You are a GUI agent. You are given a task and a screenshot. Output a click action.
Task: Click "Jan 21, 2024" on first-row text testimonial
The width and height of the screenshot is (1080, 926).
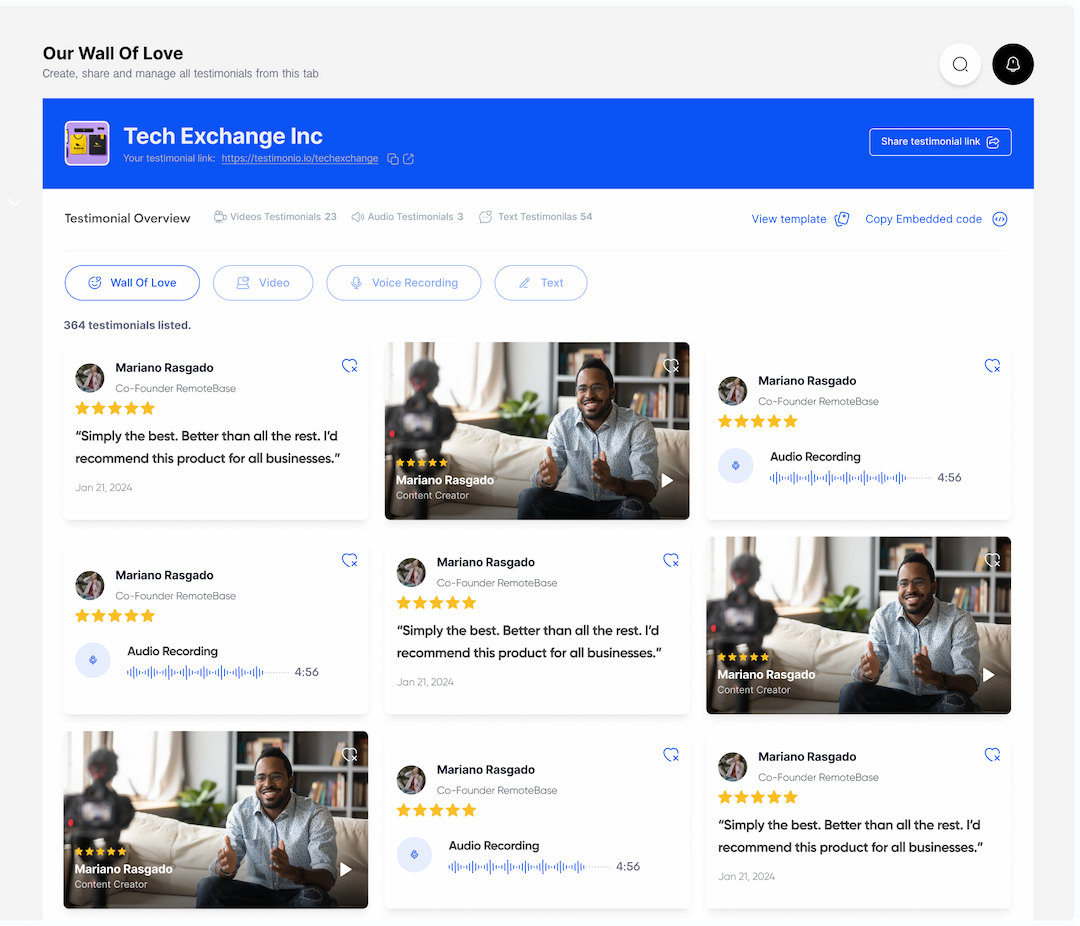[x=104, y=488]
